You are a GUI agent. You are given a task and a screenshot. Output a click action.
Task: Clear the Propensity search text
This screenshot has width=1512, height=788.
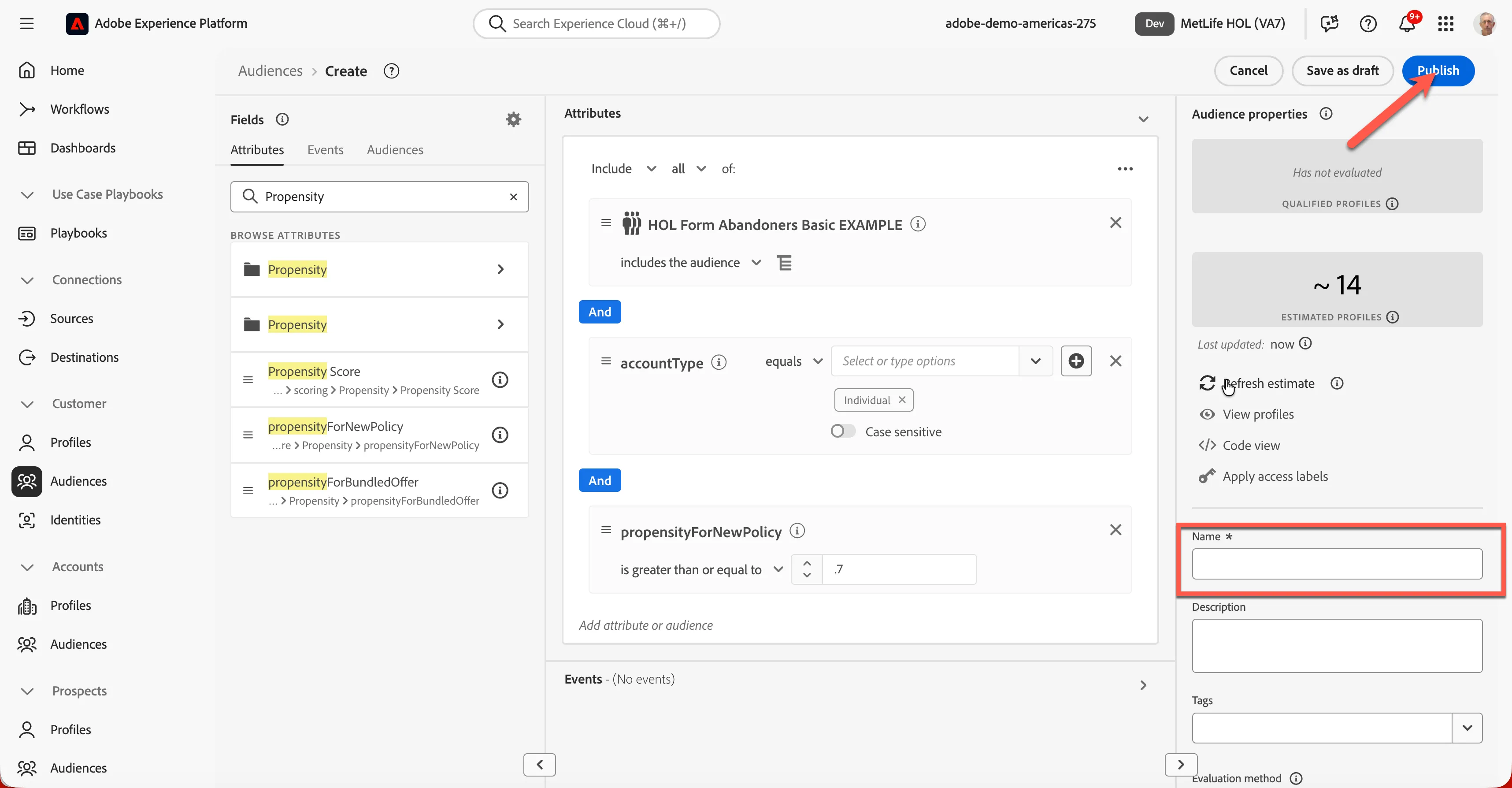coord(514,197)
